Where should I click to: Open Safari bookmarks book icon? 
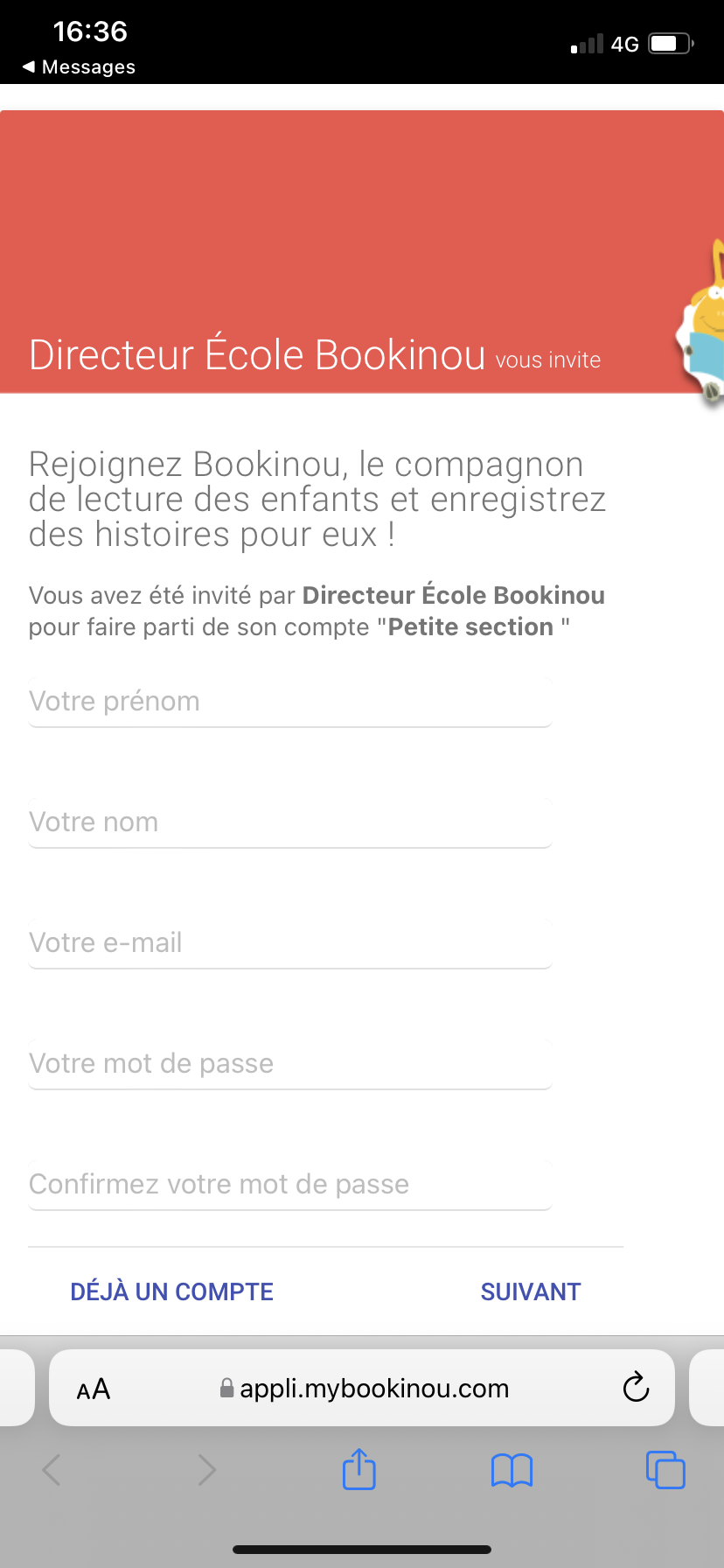(512, 1470)
